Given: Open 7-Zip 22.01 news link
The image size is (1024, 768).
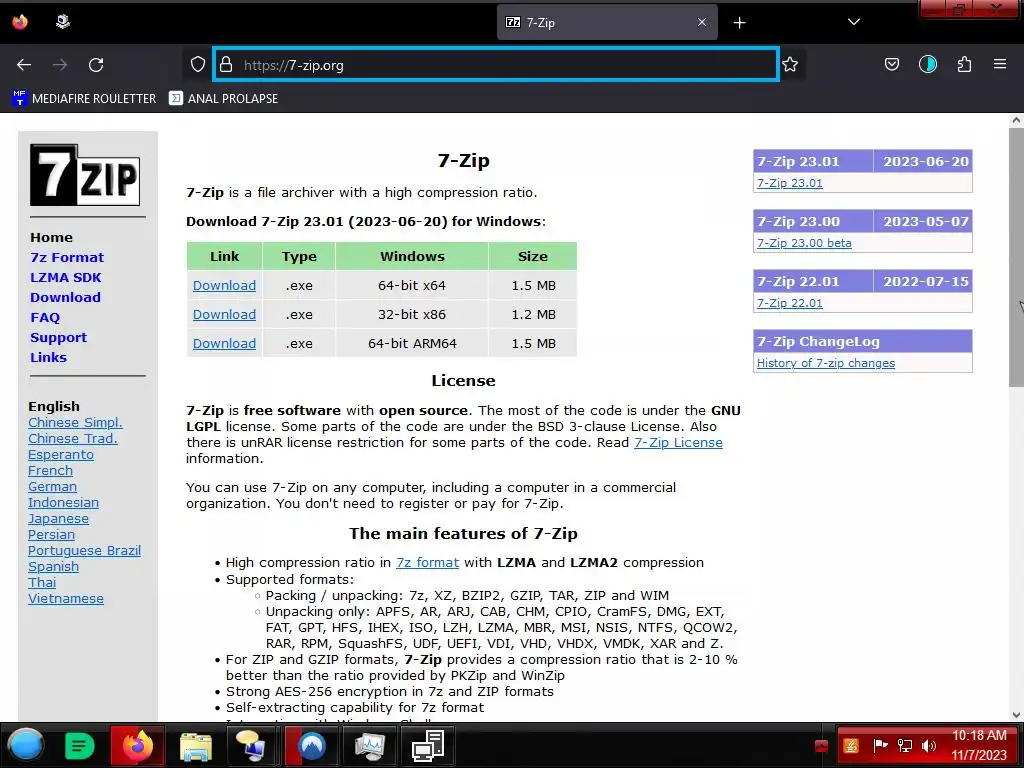Looking at the screenshot, I should pos(790,303).
